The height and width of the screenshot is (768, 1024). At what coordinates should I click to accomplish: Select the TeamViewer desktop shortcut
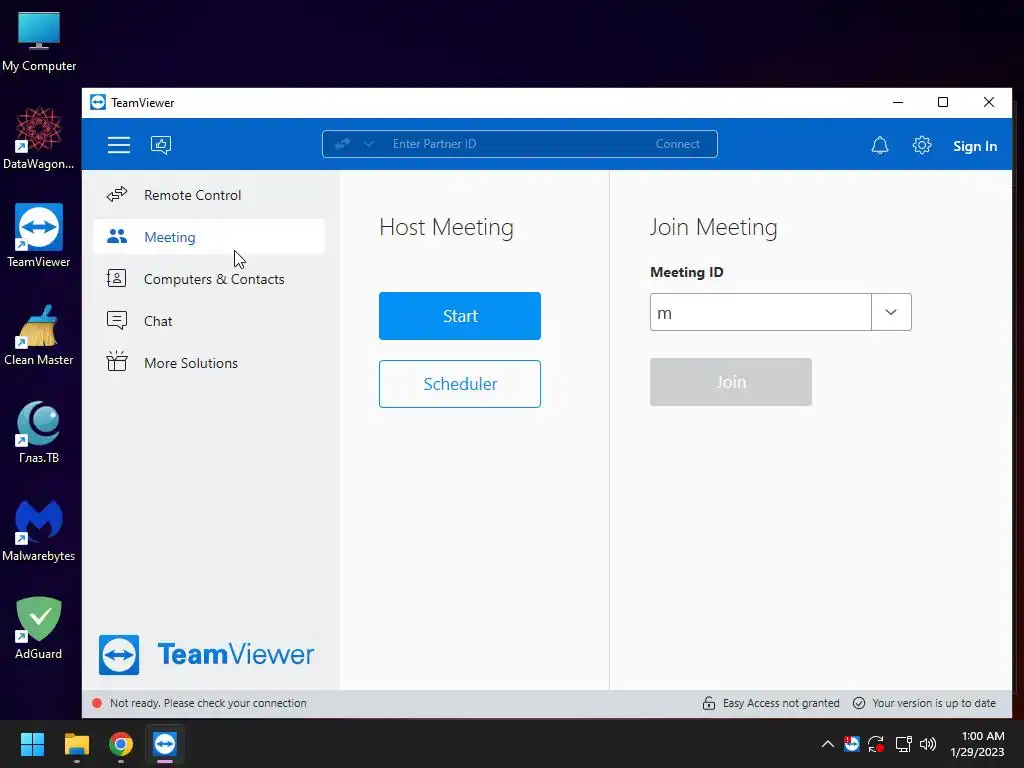click(39, 236)
